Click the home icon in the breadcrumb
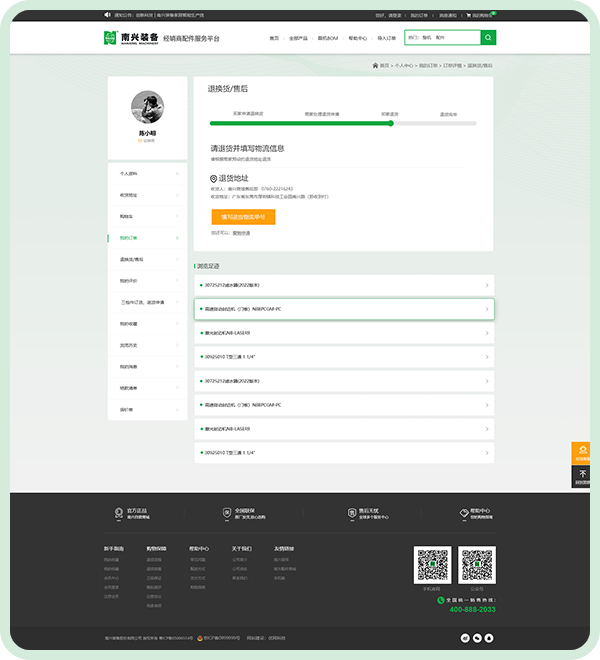600x660 pixels. (374, 65)
